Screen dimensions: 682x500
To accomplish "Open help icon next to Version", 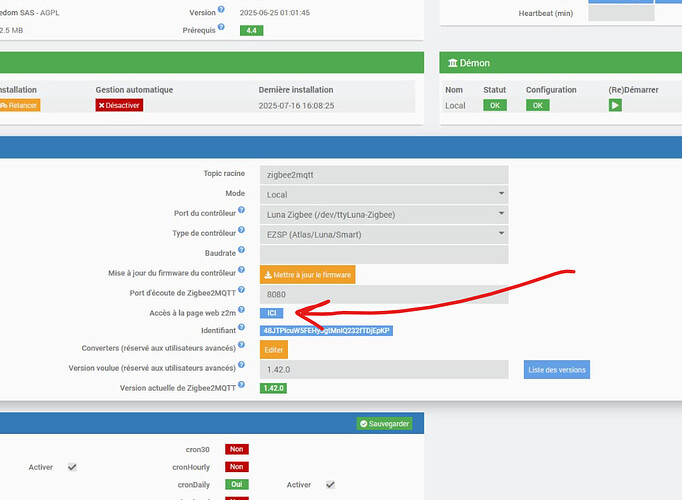I will 221,9.
